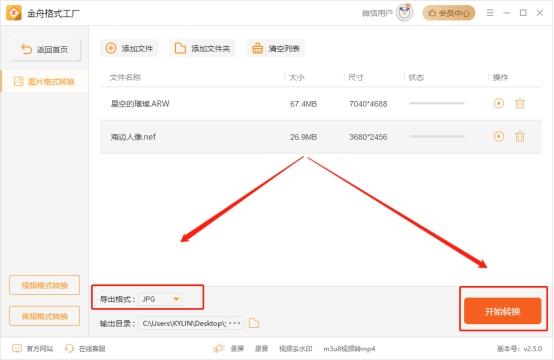
Task: Open 在线客服 support
Action: (x=85, y=349)
